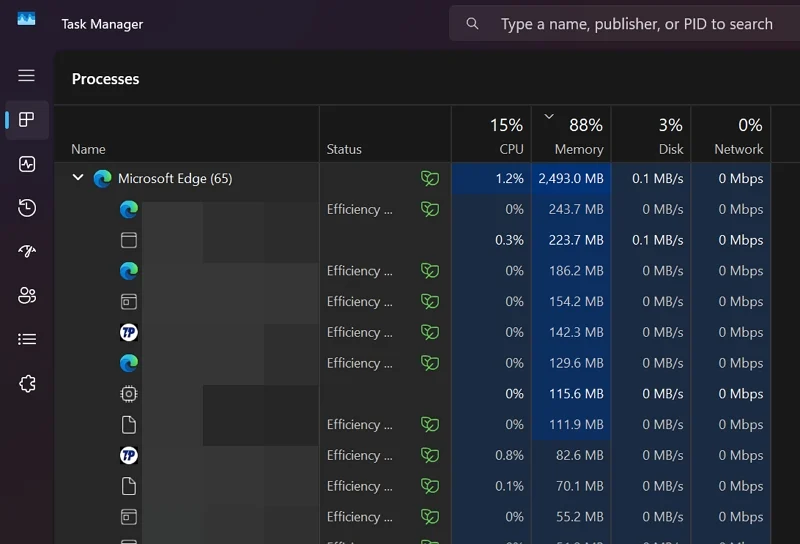Open the Startup apps sidebar icon

(27, 251)
